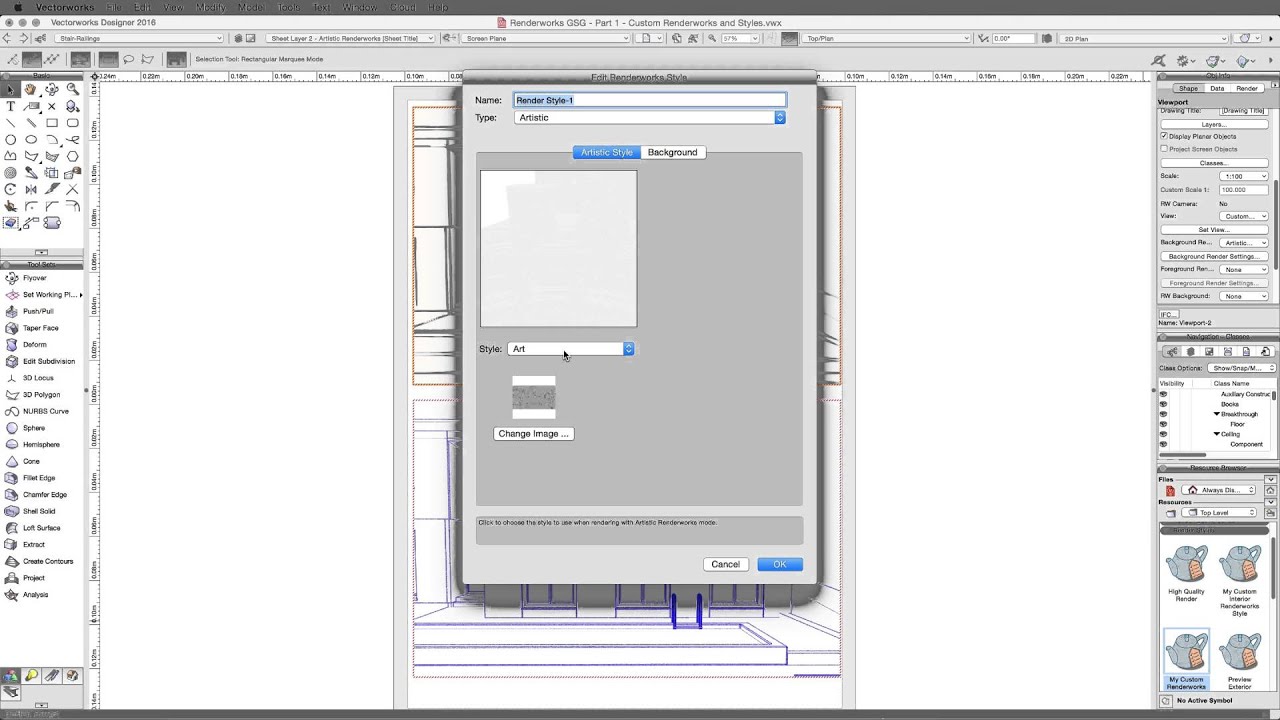The width and height of the screenshot is (1280, 720).
Task: Click the Name field containing Render Style-1
Action: point(650,100)
